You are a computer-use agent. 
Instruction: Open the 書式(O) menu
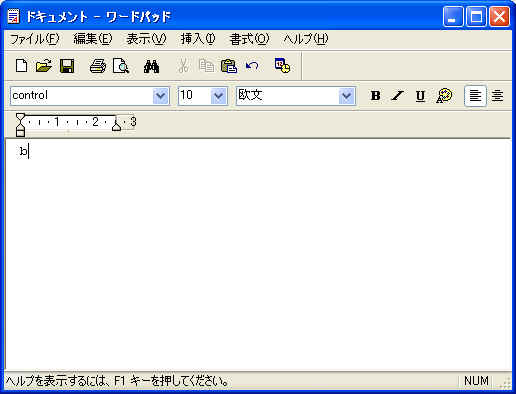tap(249, 39)
